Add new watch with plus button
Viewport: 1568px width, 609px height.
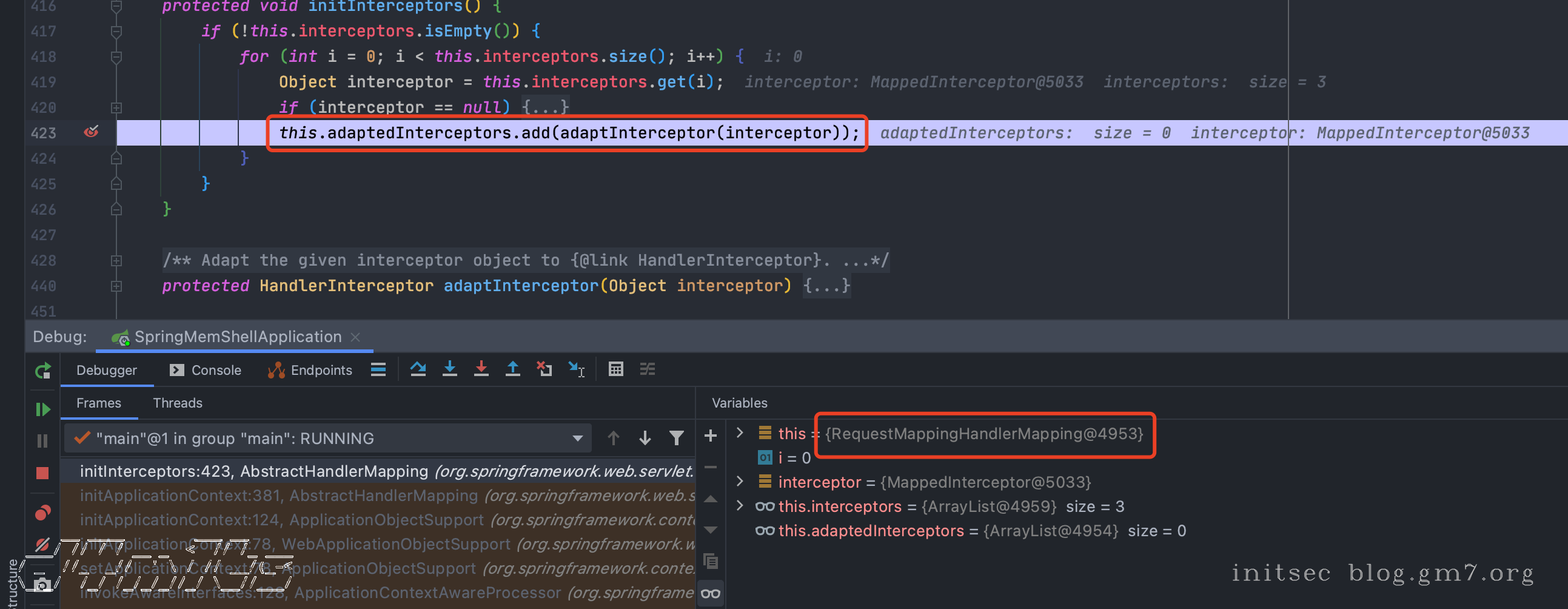(711, 436)
